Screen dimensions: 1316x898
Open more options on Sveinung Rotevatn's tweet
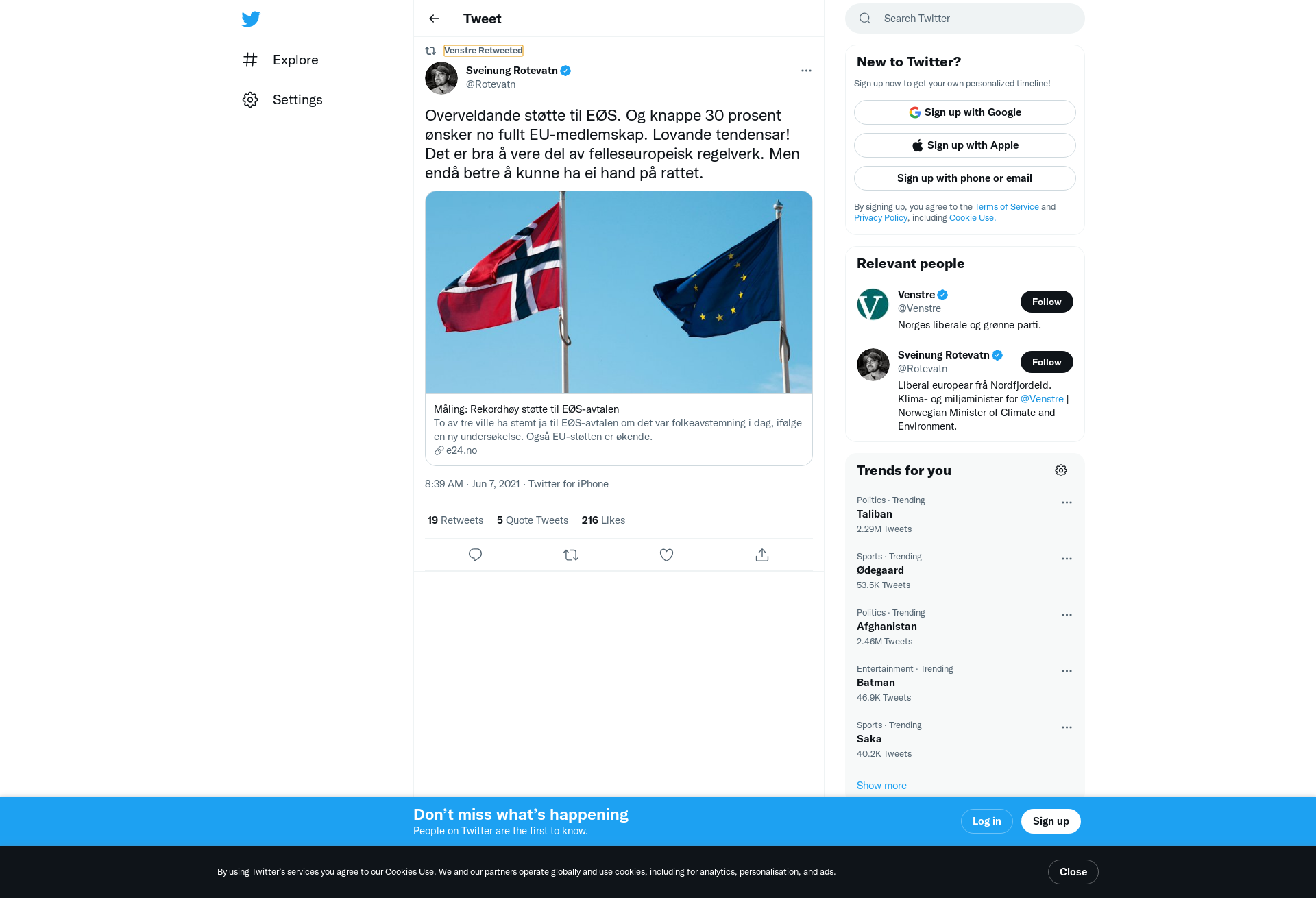click(806, 71)
